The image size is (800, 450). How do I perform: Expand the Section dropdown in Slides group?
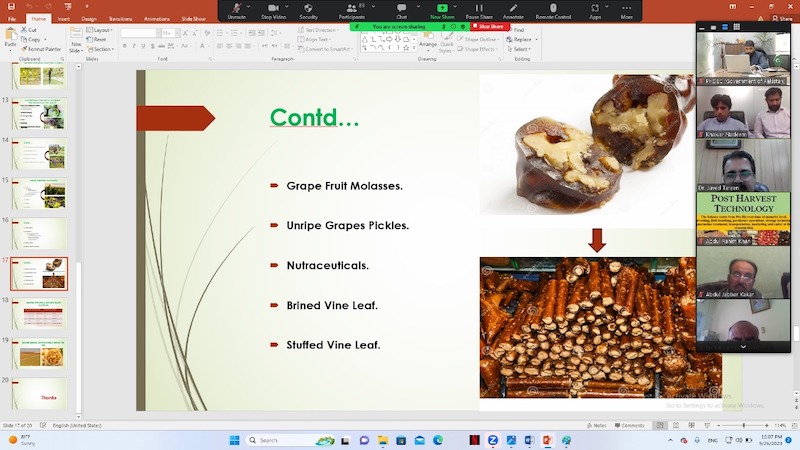pyautogui.click(x=102, y=49)
